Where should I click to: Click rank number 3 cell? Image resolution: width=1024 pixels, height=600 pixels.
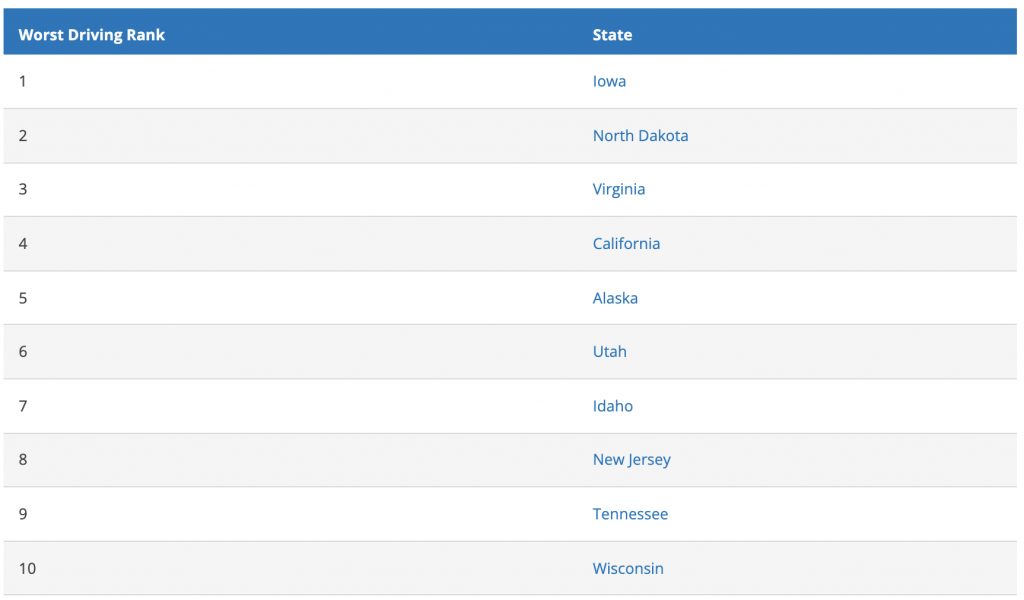[23, 189]
